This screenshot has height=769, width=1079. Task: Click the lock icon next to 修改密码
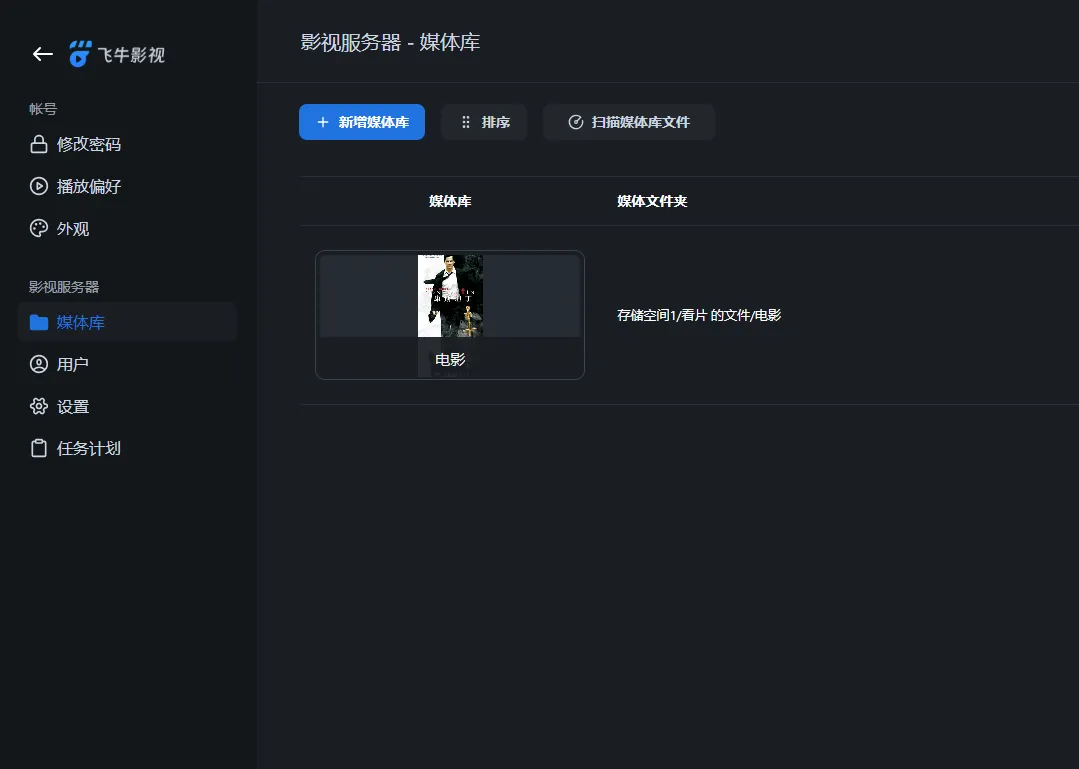coord(37,144)
